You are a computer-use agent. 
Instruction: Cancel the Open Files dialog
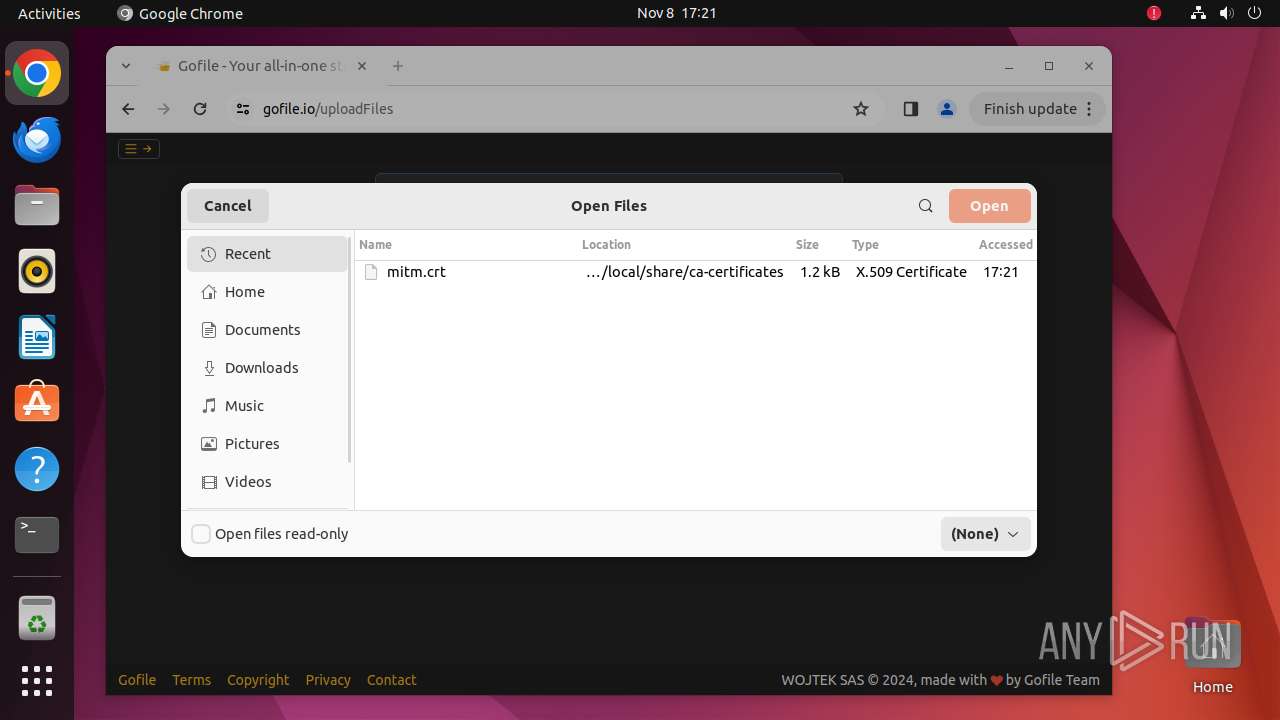pyautogui.click(x=228, y=206)
